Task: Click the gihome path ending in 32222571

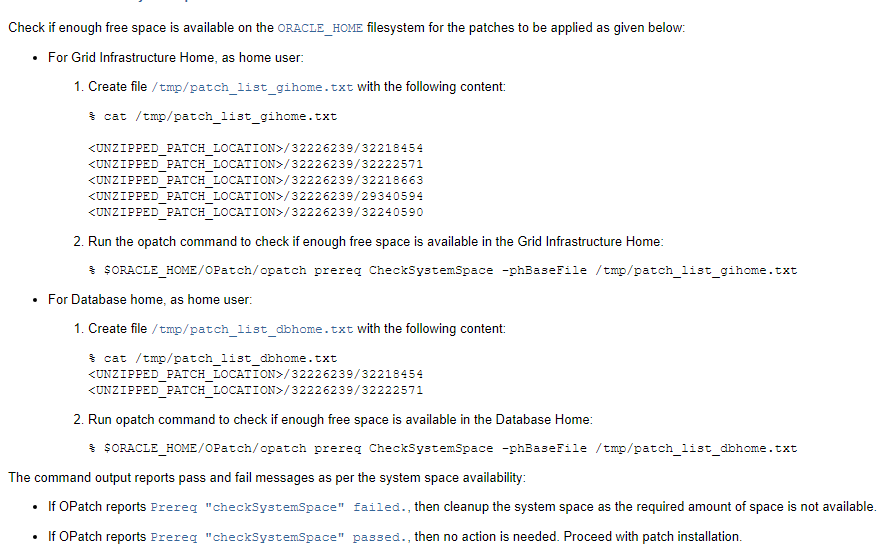Action: [x=255, y=165]
